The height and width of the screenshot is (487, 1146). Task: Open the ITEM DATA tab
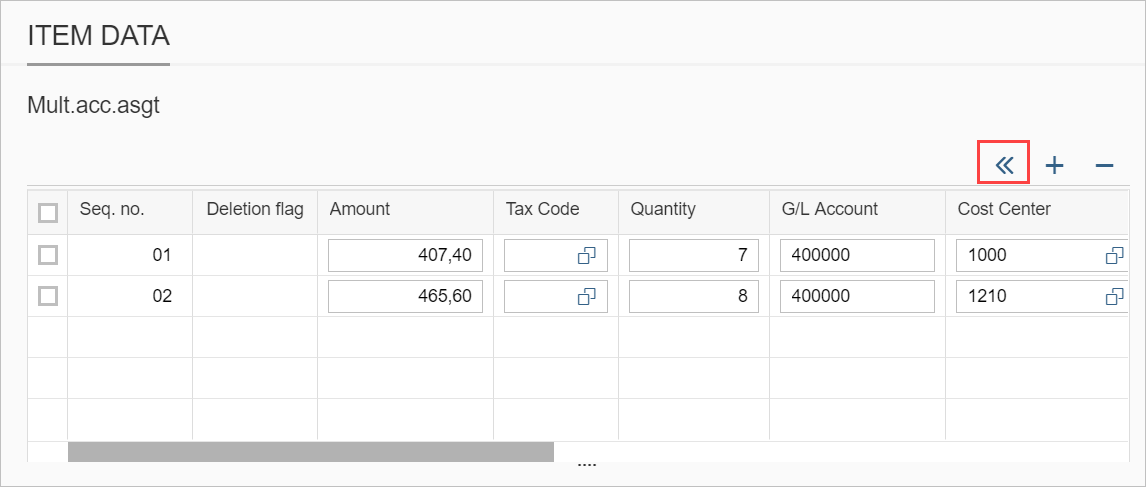pyautogui.click(x=98, y=36)
